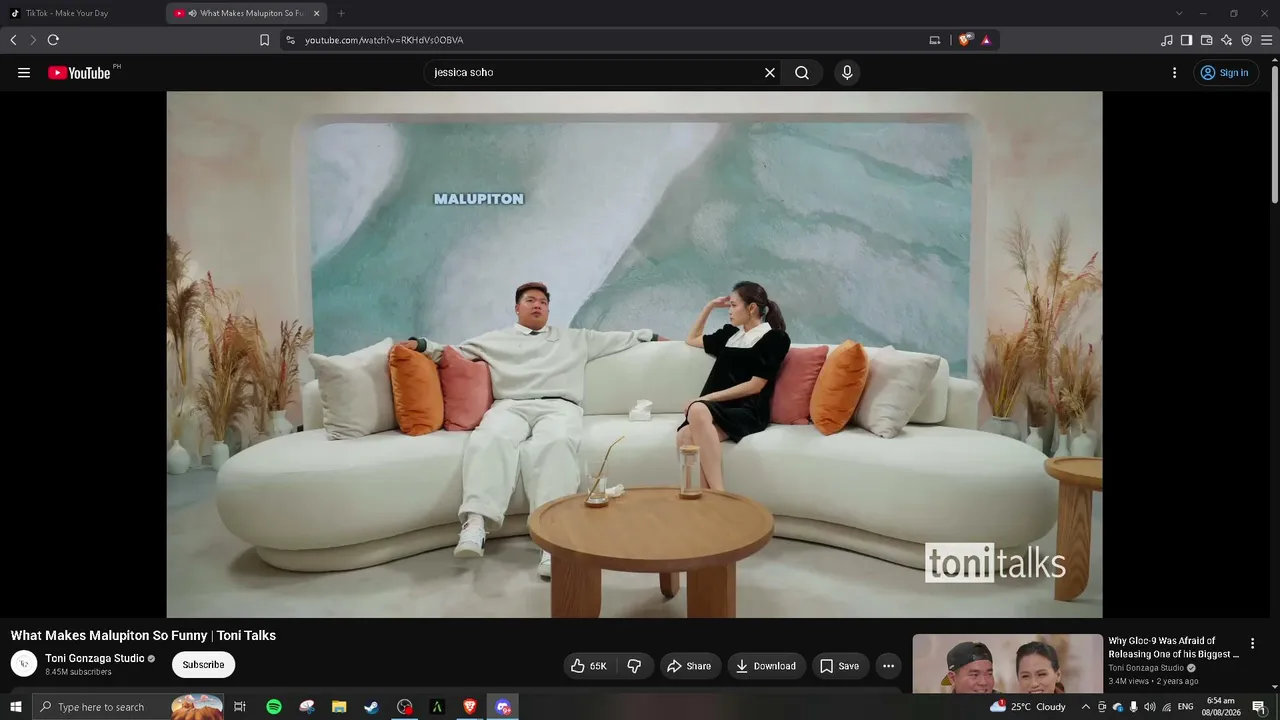This screenshot has width=1280, height=720.
Task: View site information in address bar
Action: 291,40
